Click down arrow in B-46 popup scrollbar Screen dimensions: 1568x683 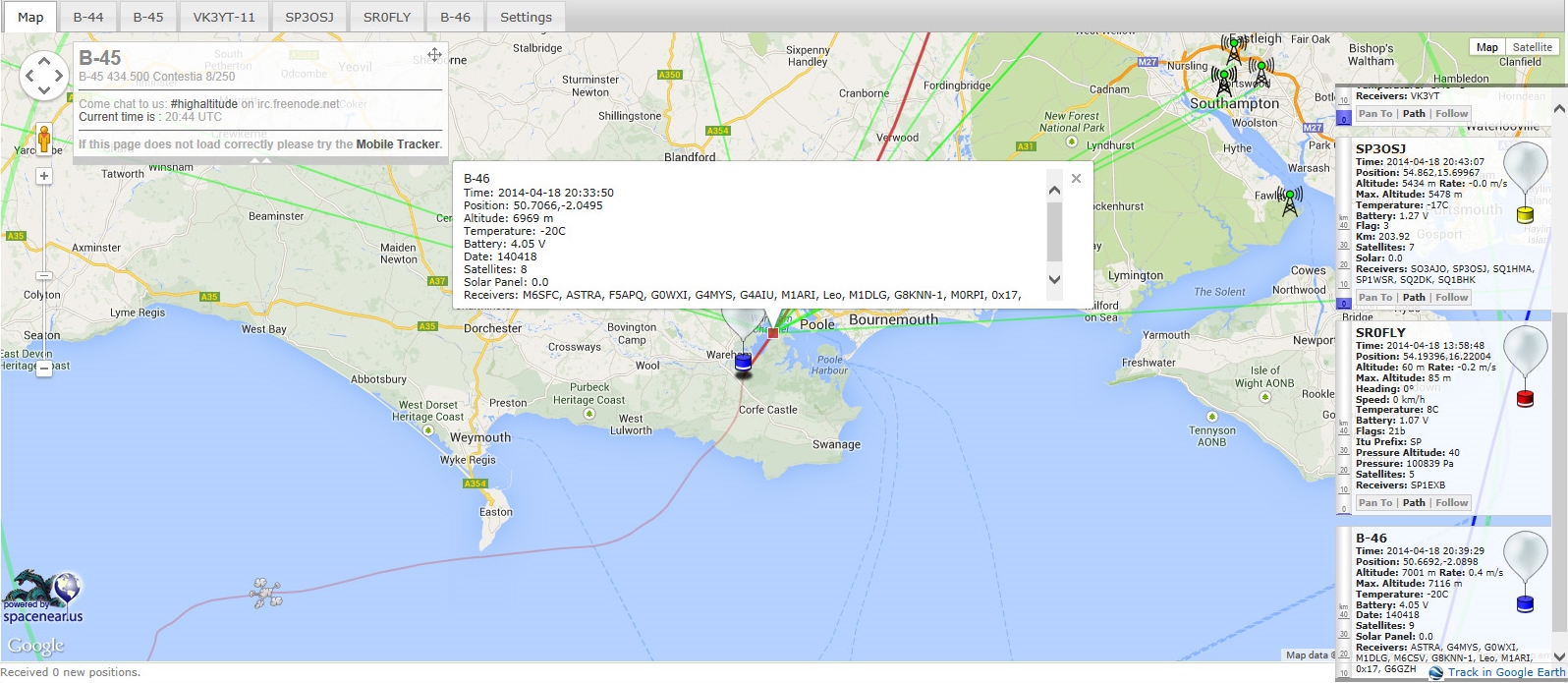tap(1055, 279)
